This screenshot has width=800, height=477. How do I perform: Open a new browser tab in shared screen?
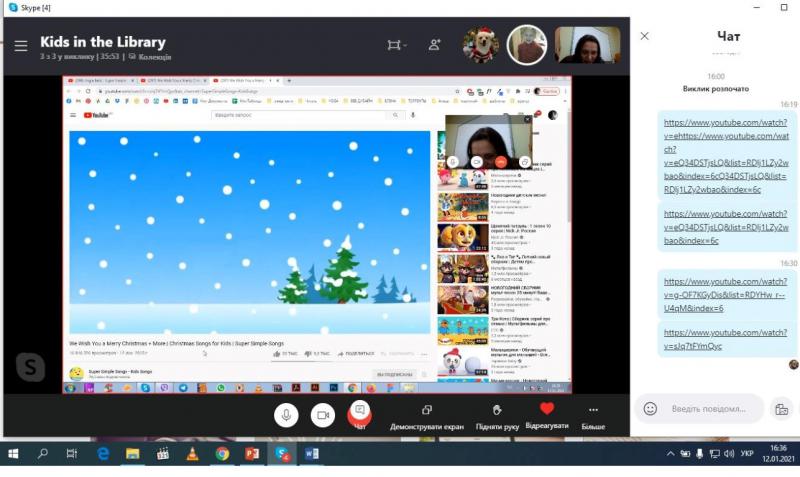289,81
